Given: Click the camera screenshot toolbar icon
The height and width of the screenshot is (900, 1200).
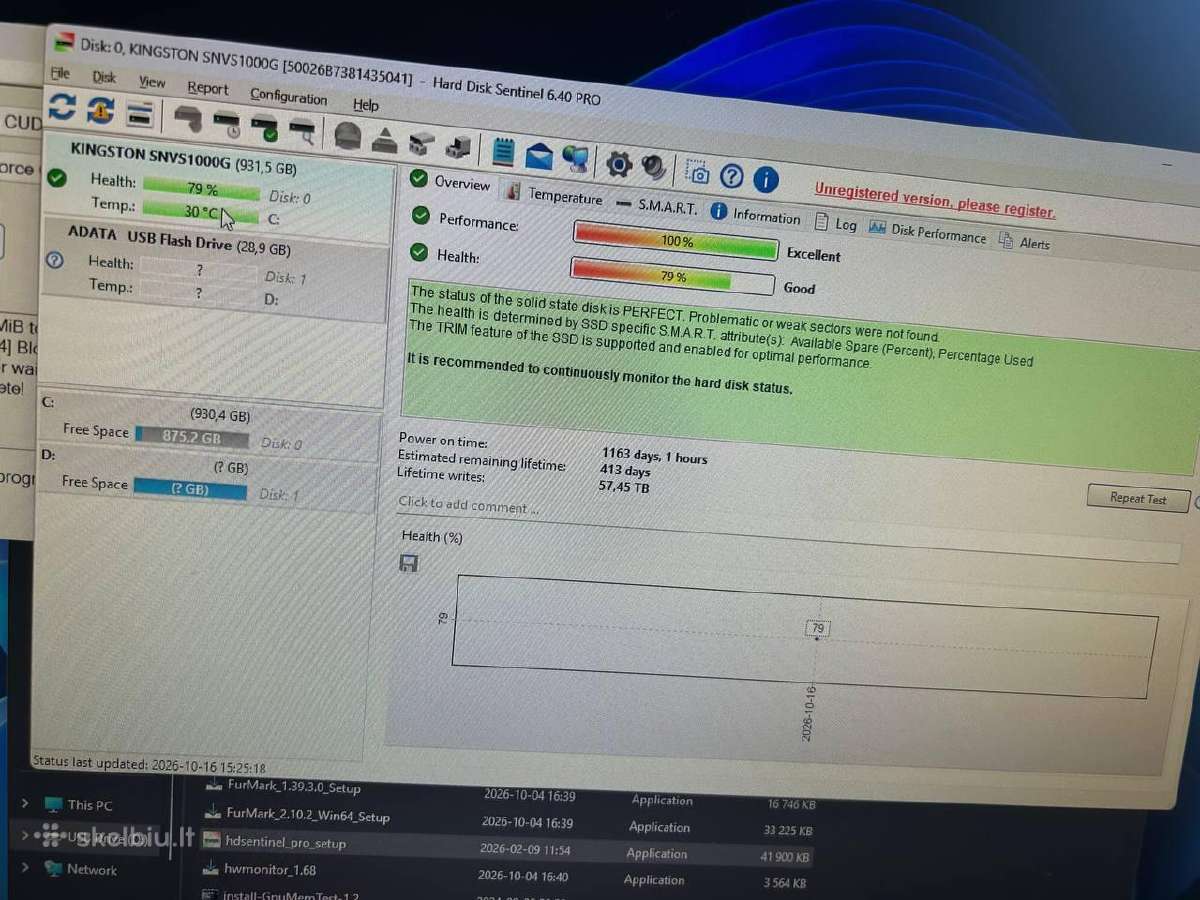Looking at the screenshot, I should 698,173.
